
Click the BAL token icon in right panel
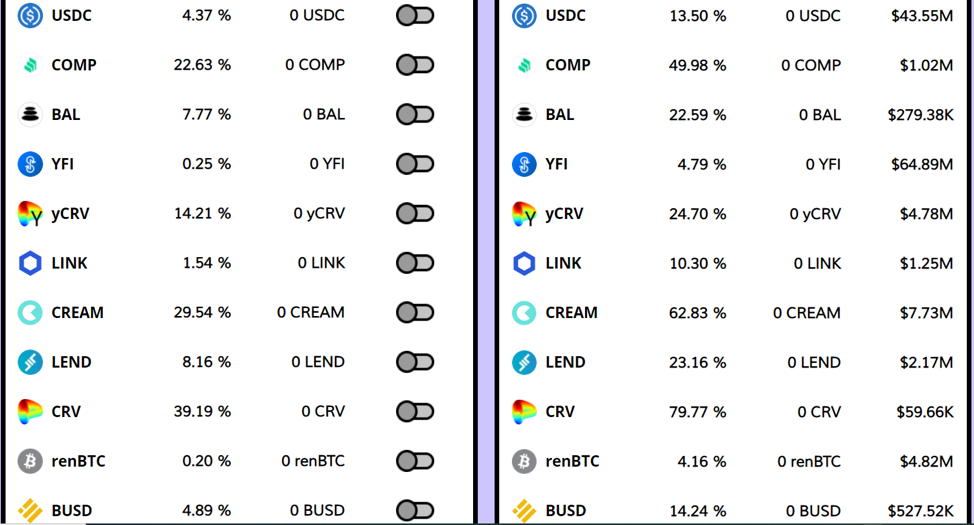524,115
